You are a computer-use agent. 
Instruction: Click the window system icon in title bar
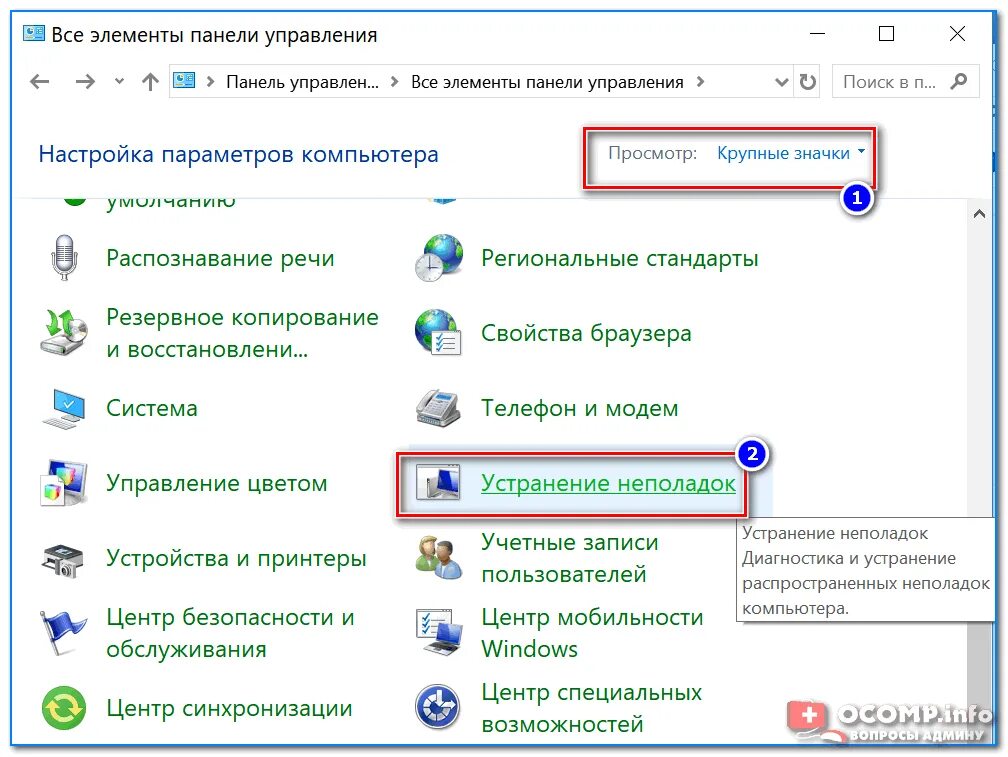33,33
